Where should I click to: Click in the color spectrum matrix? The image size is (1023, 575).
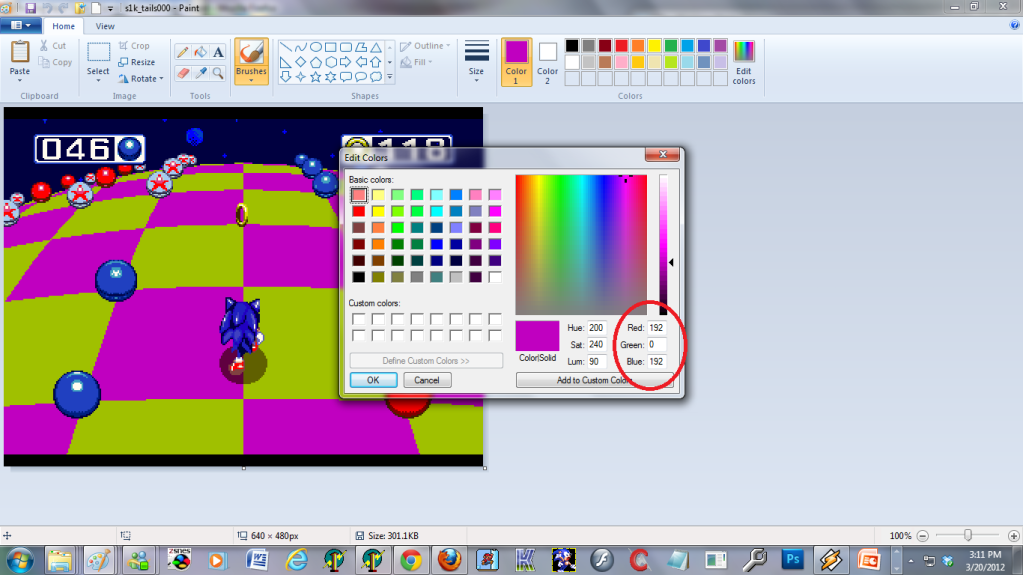tap(581, 245)
